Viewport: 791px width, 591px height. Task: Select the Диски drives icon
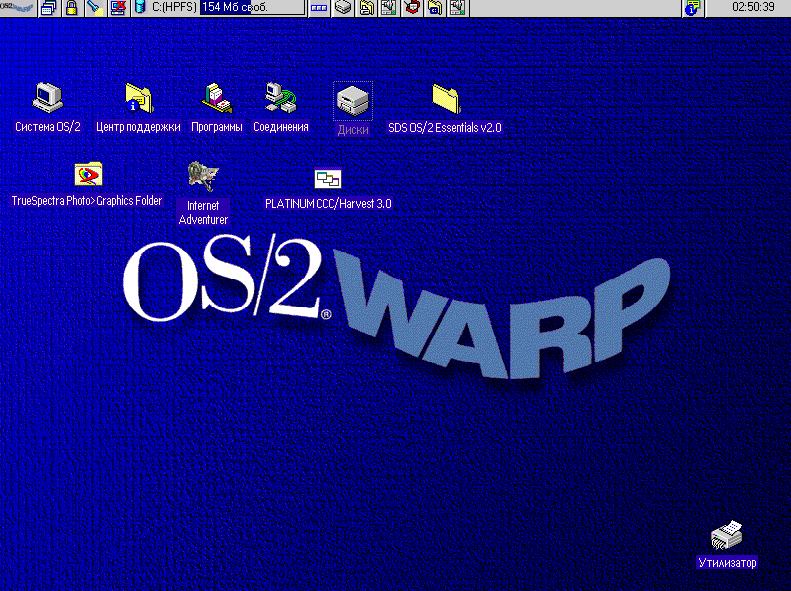353,100
